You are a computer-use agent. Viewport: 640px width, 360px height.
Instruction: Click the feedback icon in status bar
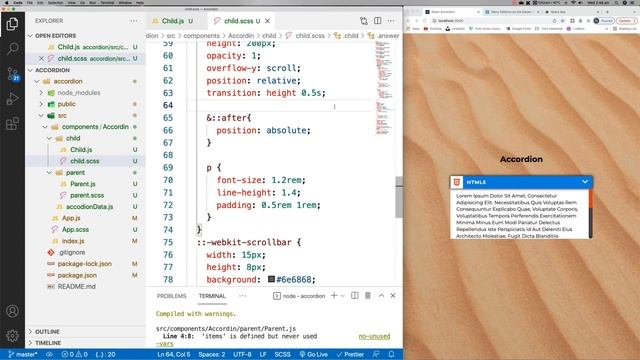click(376, 354)
